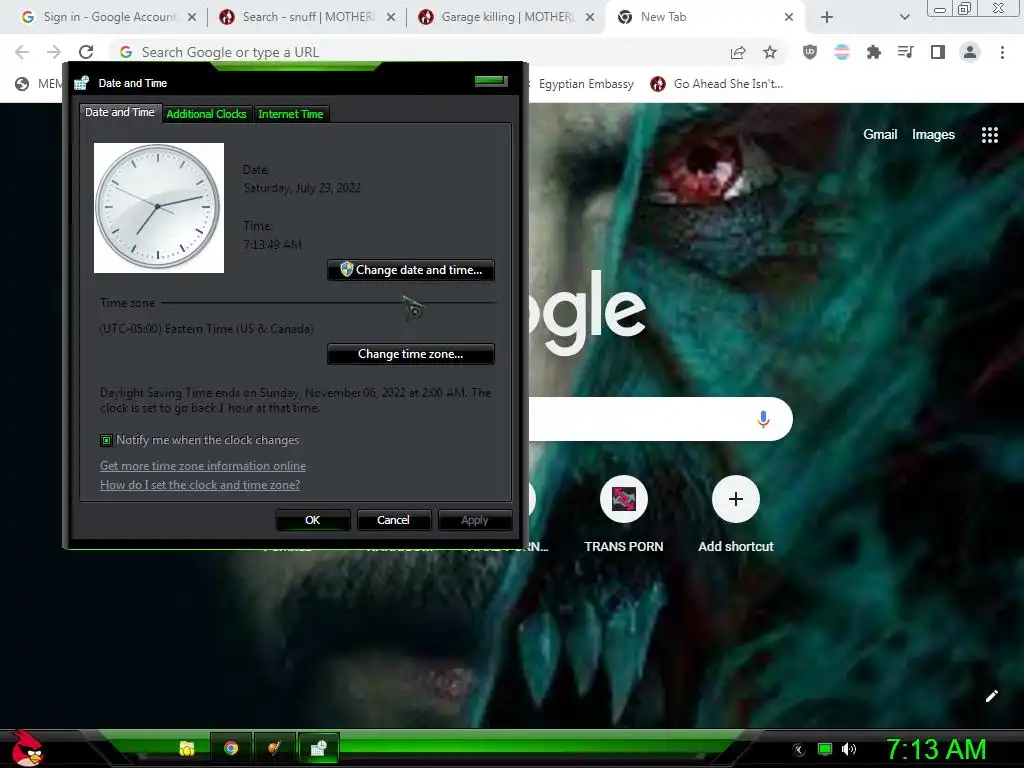Close the New Tab browser tab
This screenshot has width=1024, height=768.
click(x=789, y=17)
